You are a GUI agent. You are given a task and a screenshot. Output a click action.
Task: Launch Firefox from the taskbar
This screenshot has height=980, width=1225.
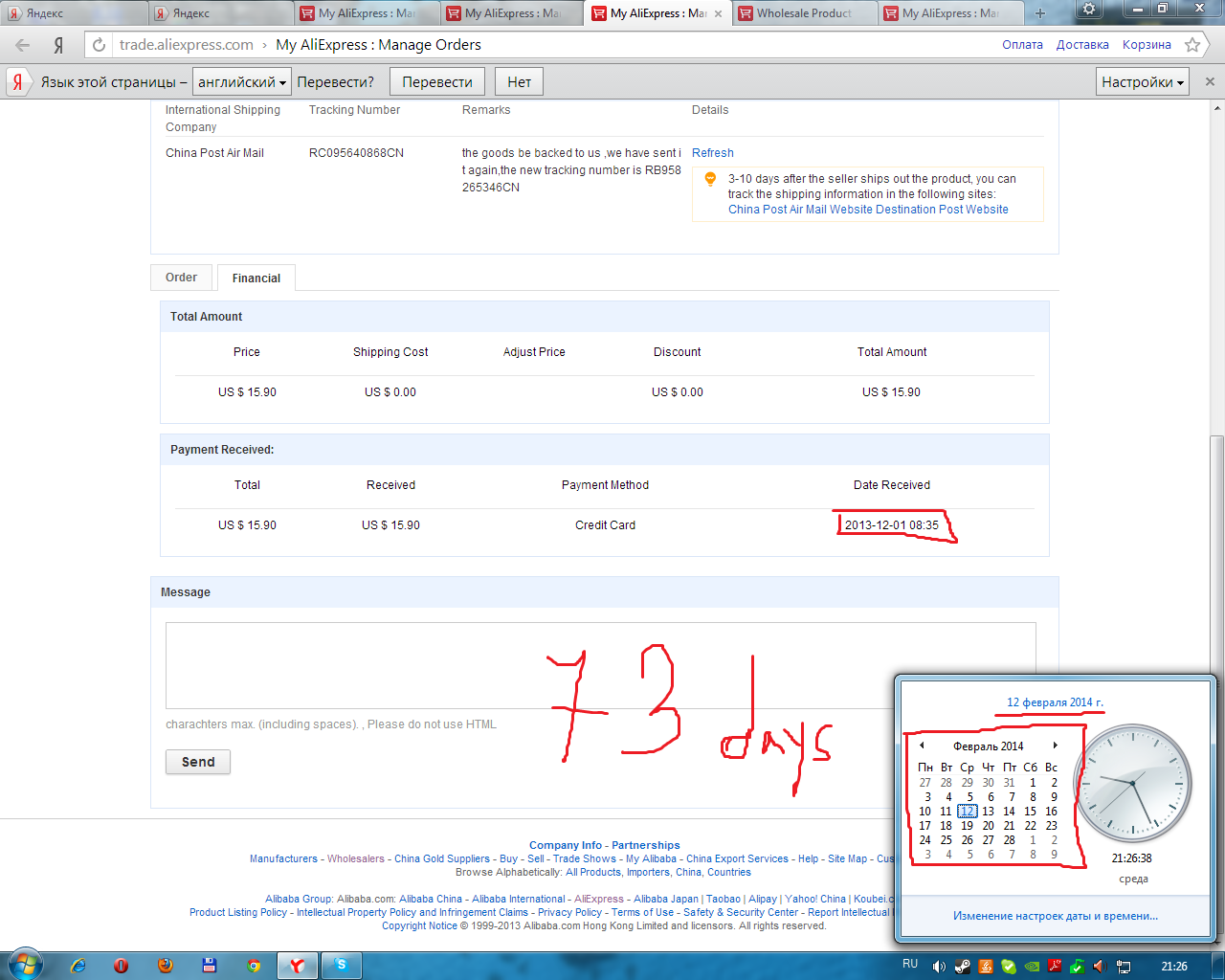165,966
